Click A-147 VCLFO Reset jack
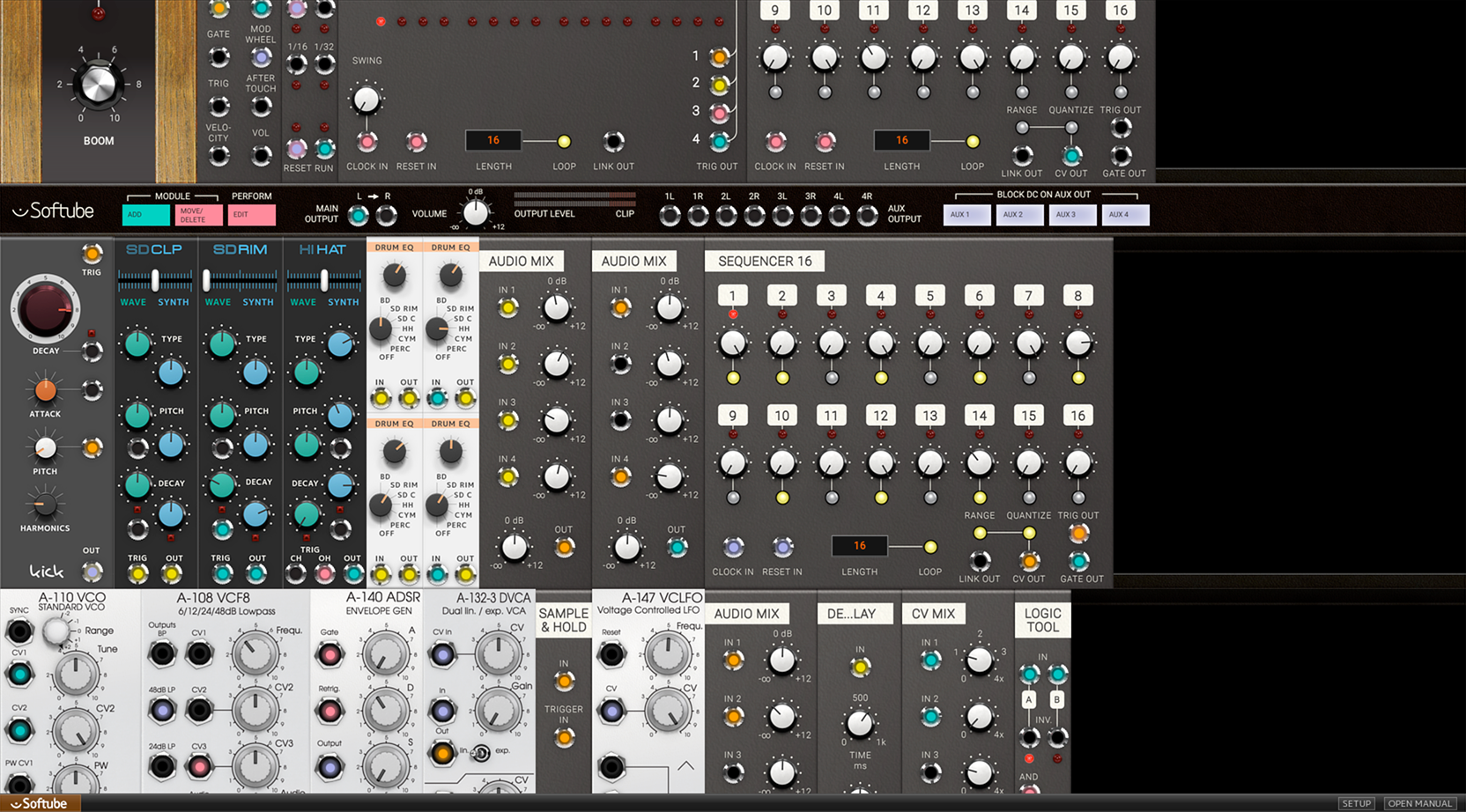 [x=611, y=654]
